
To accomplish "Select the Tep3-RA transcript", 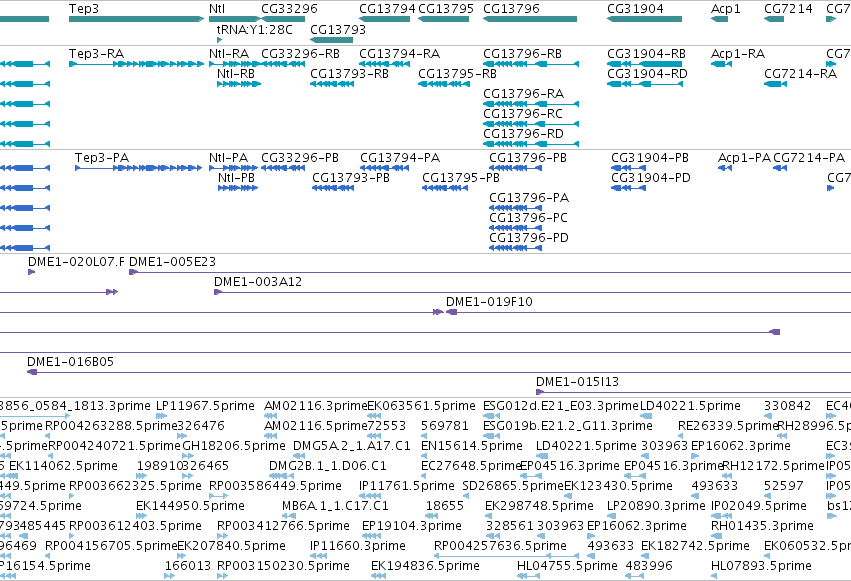I will tap(136, 64).
